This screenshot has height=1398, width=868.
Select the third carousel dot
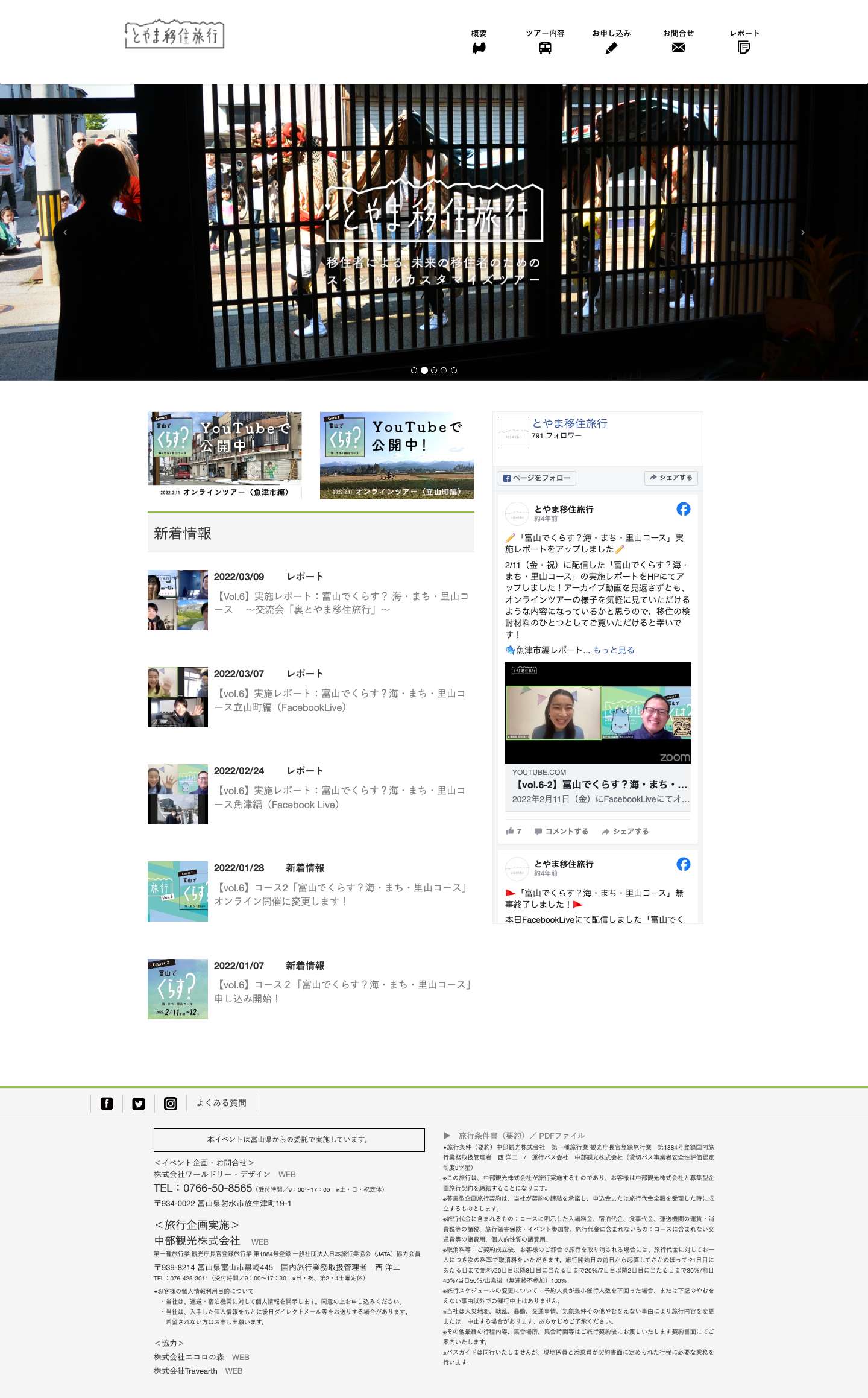(x=434, y=370)
